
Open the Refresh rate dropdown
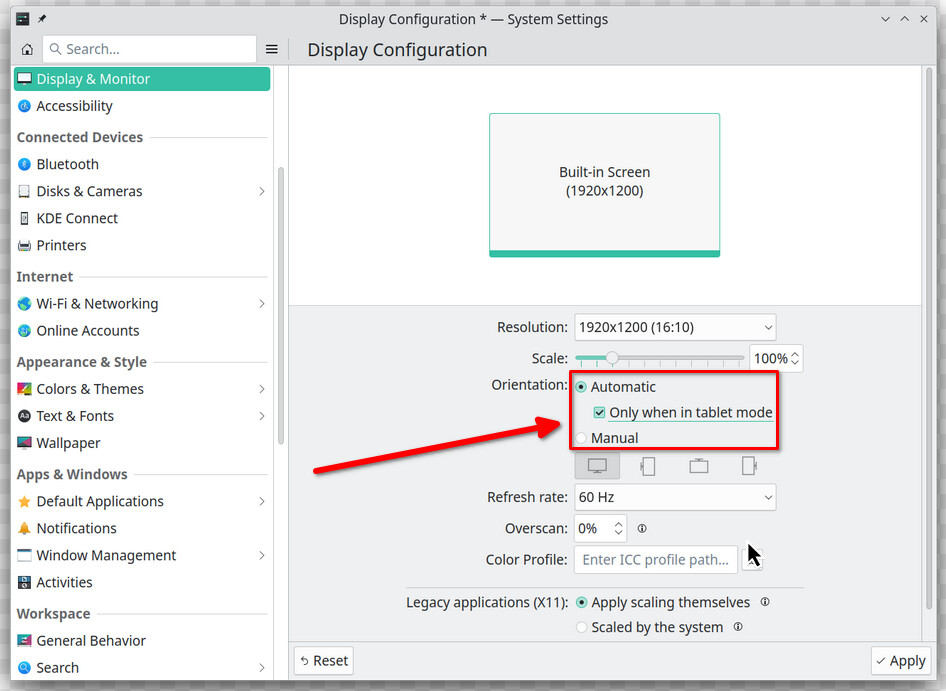pyautogui.click(x=675, y=497)
